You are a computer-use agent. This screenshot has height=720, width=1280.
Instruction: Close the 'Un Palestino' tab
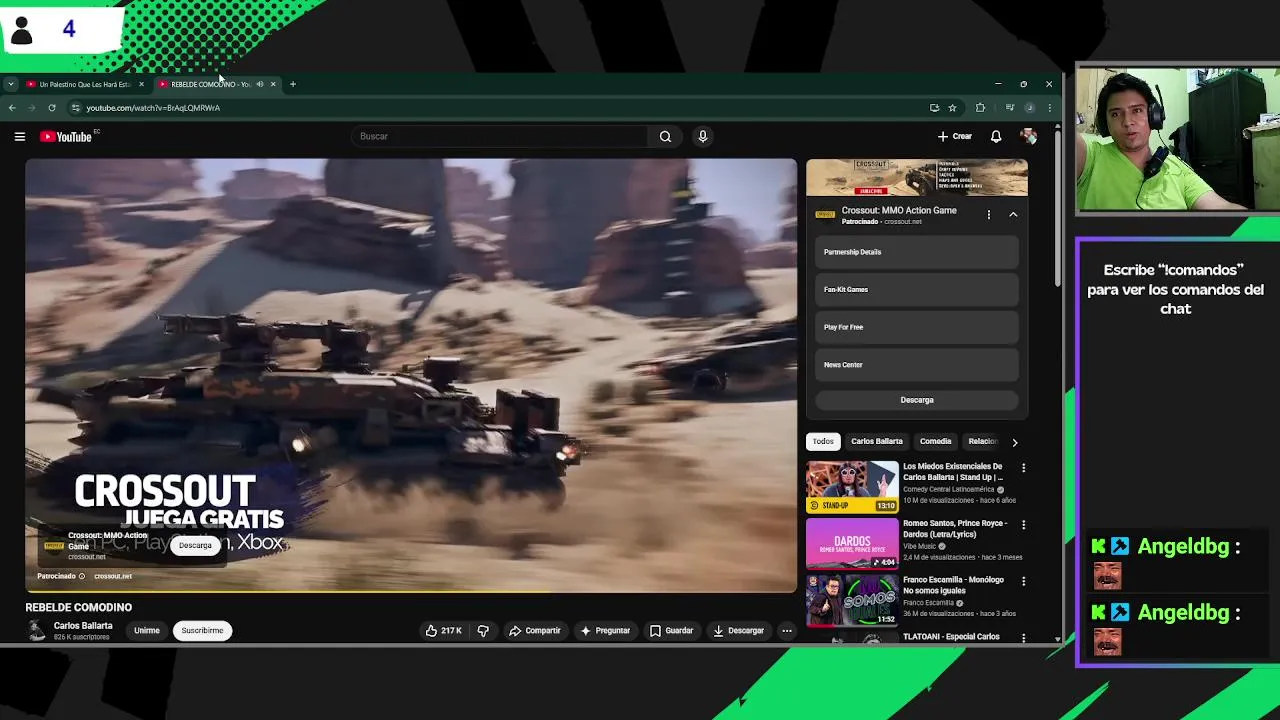click(x=141, y=84)
